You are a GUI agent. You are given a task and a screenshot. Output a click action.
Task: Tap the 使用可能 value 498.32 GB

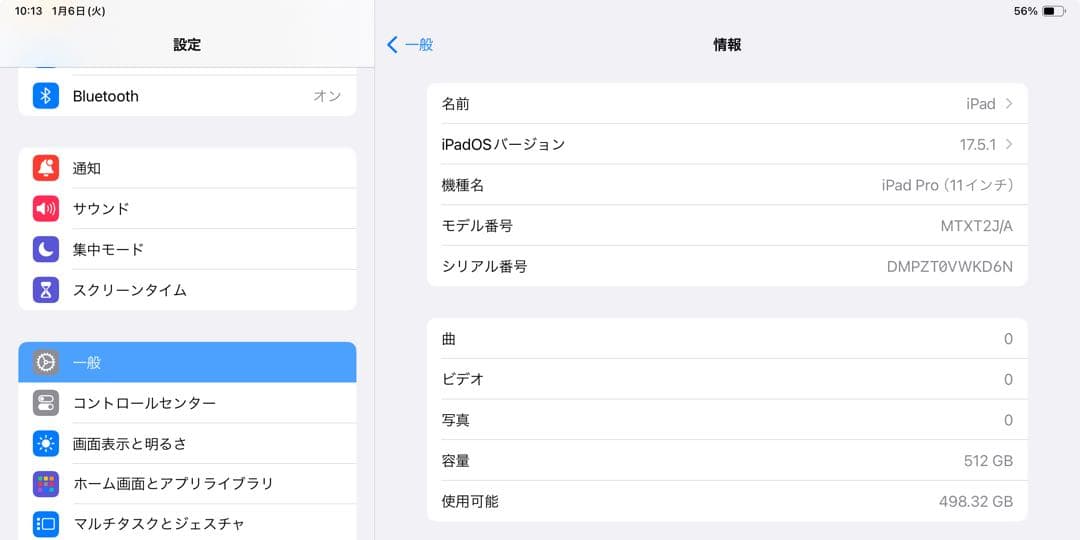pos(976,501)
